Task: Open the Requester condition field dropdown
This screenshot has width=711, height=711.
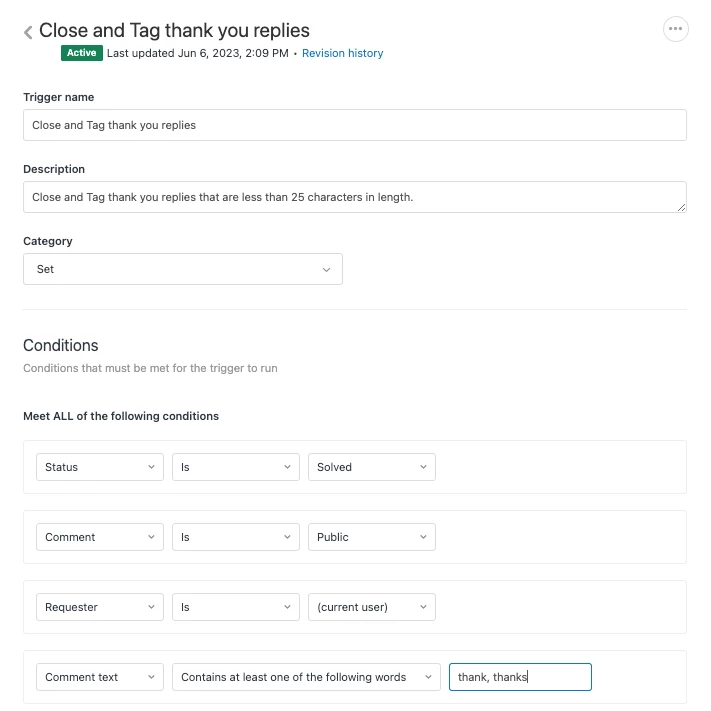Action: coord(99,607)
